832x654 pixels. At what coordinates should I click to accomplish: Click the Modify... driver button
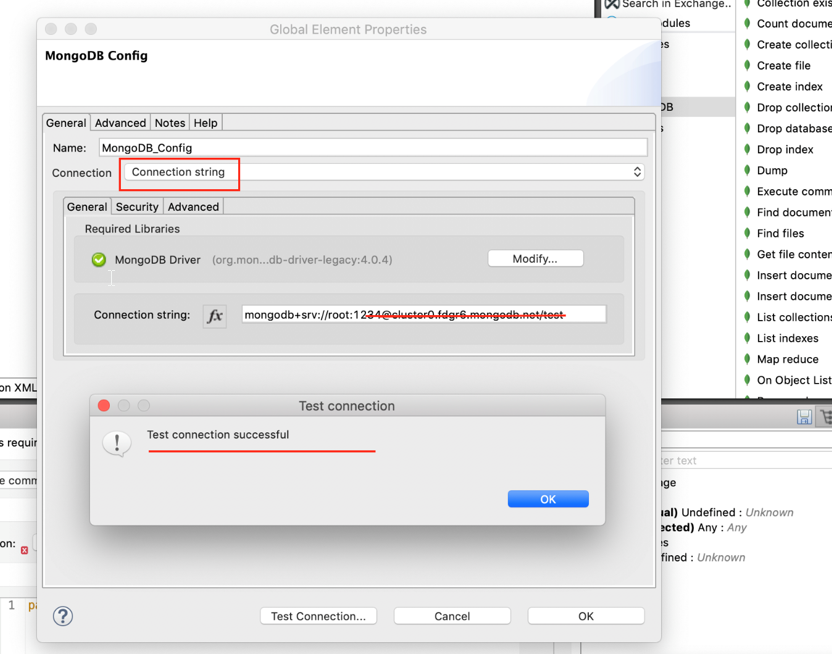[x=535, y=258]
